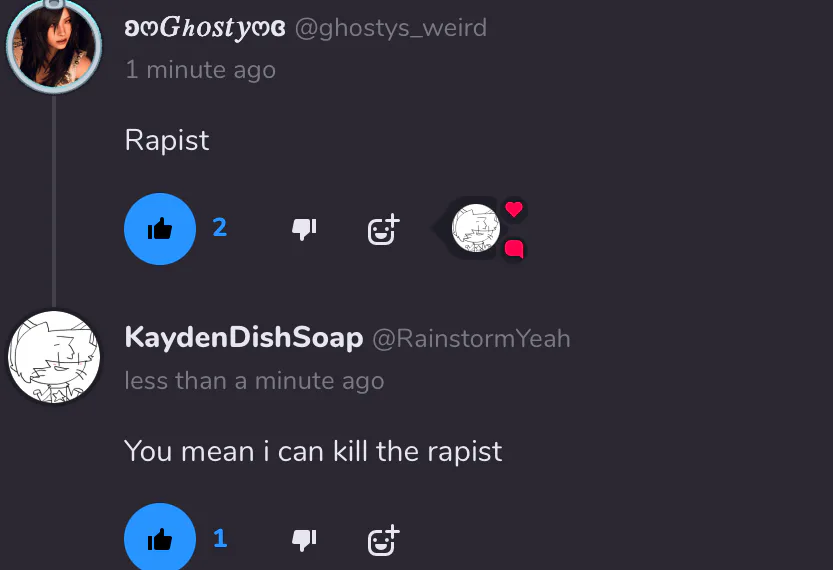Click the like count 2

220,227
